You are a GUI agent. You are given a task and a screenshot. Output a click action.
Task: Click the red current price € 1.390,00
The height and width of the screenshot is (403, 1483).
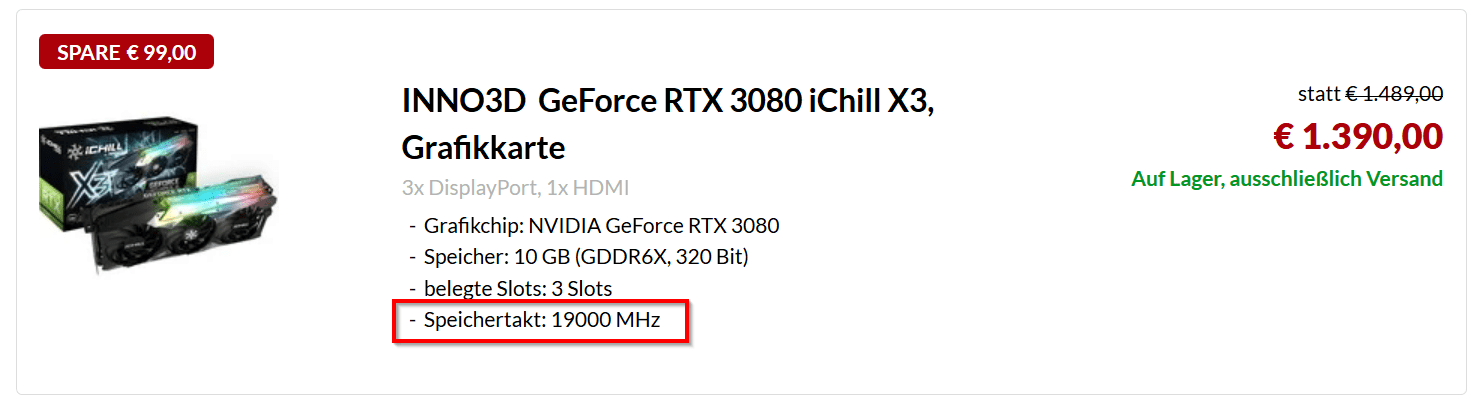(1357, 137)
